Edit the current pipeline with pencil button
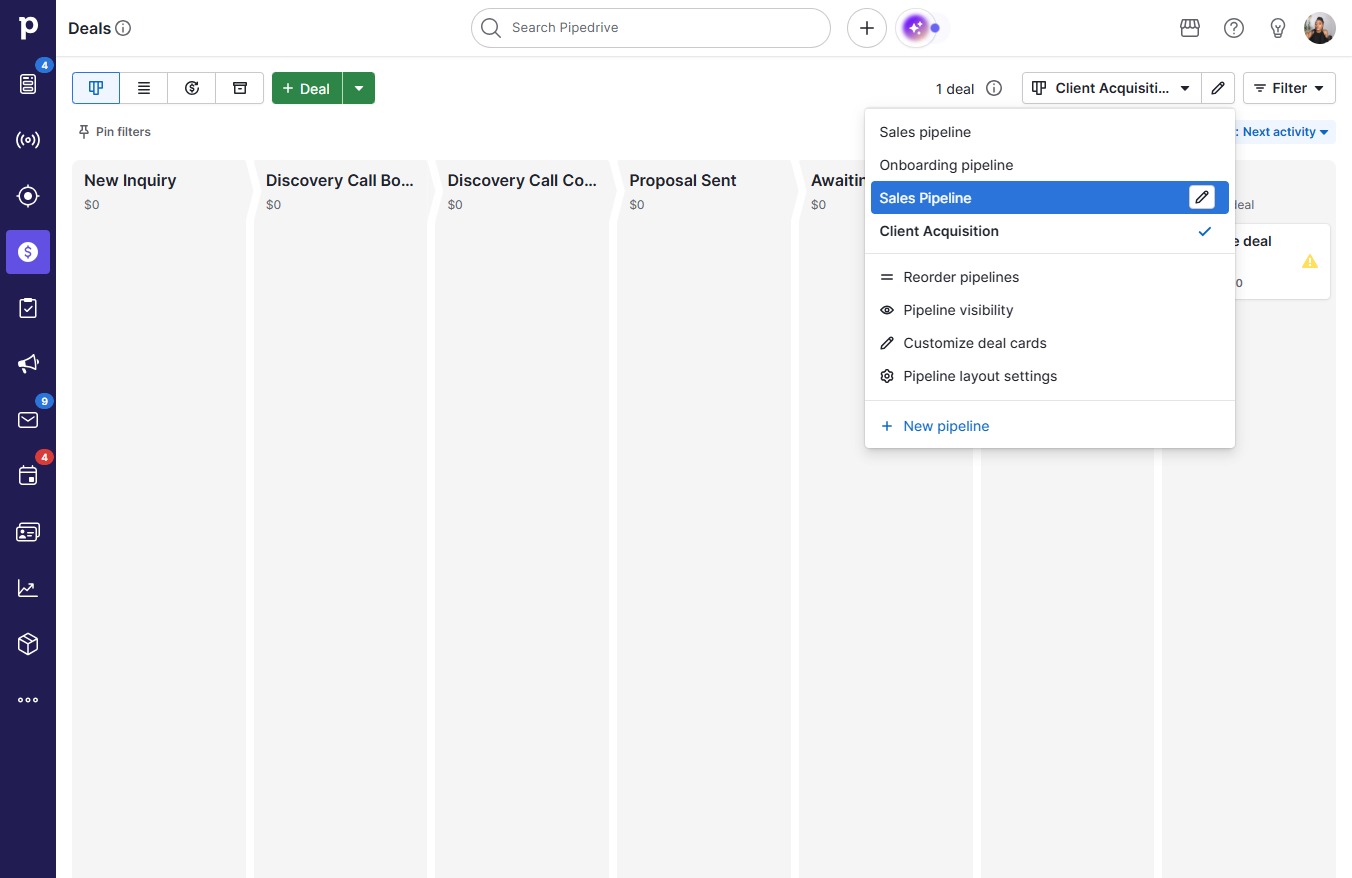Screen dimensions: 1352x878 [1218, 88]
